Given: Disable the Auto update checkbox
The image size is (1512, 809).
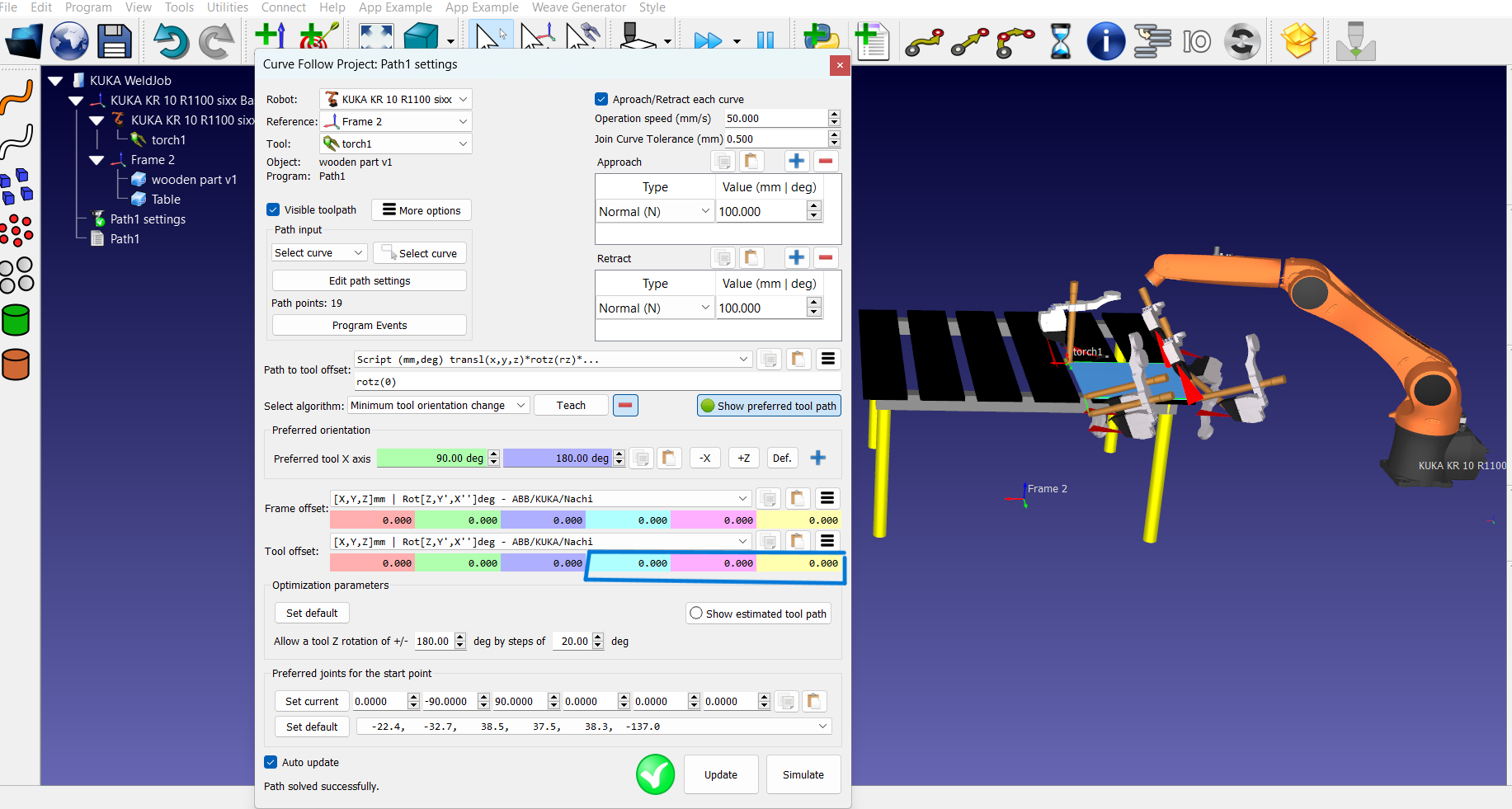Looking at the screenshot, I should point(271,762).
